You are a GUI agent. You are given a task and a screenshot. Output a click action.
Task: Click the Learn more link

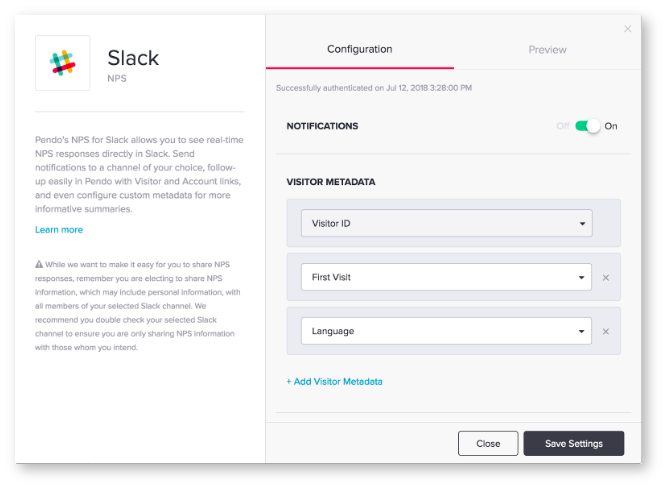tap(59, 230)
